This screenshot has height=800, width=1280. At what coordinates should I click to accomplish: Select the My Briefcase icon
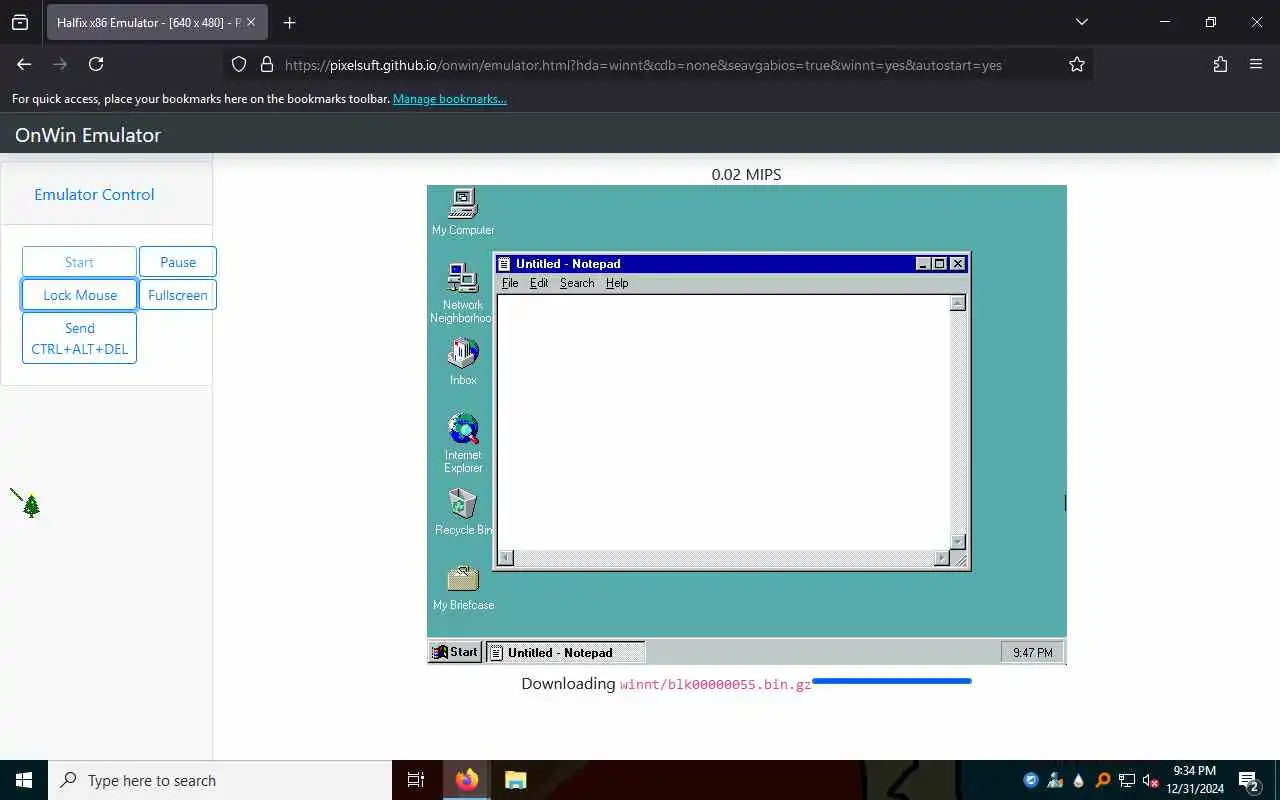tap(463, 587)
